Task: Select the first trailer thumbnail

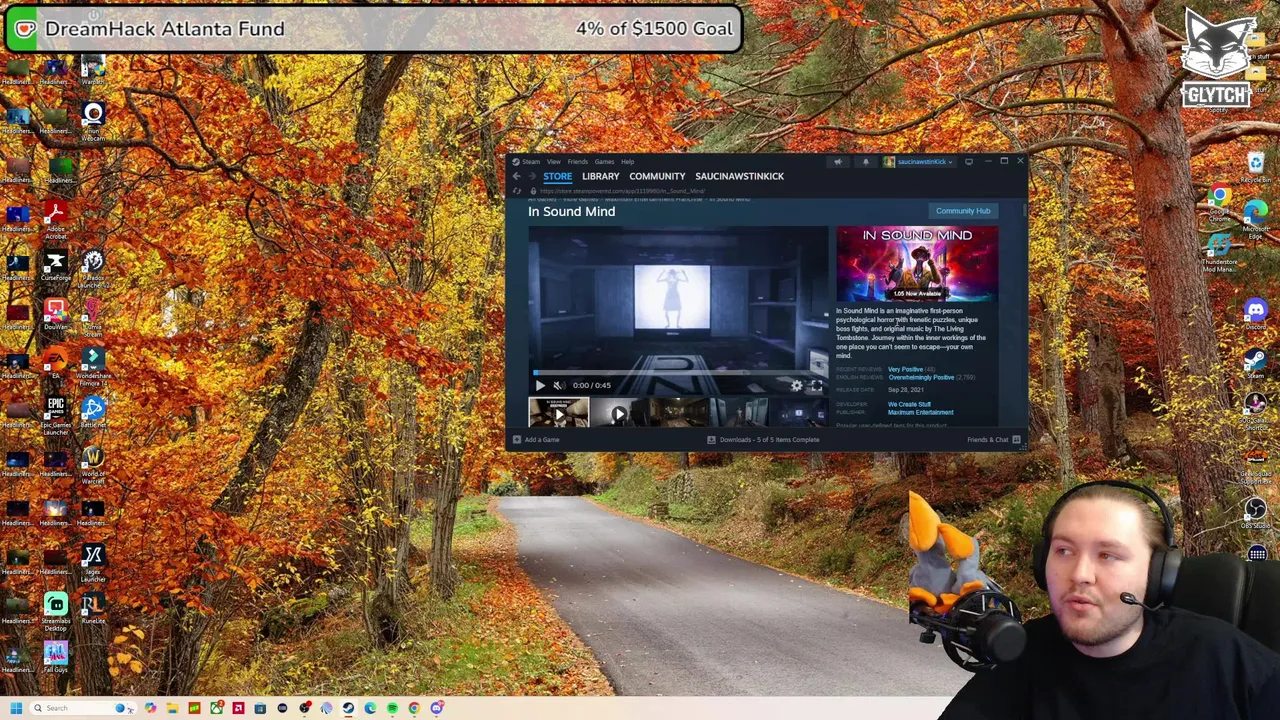Action: [559, 413]
